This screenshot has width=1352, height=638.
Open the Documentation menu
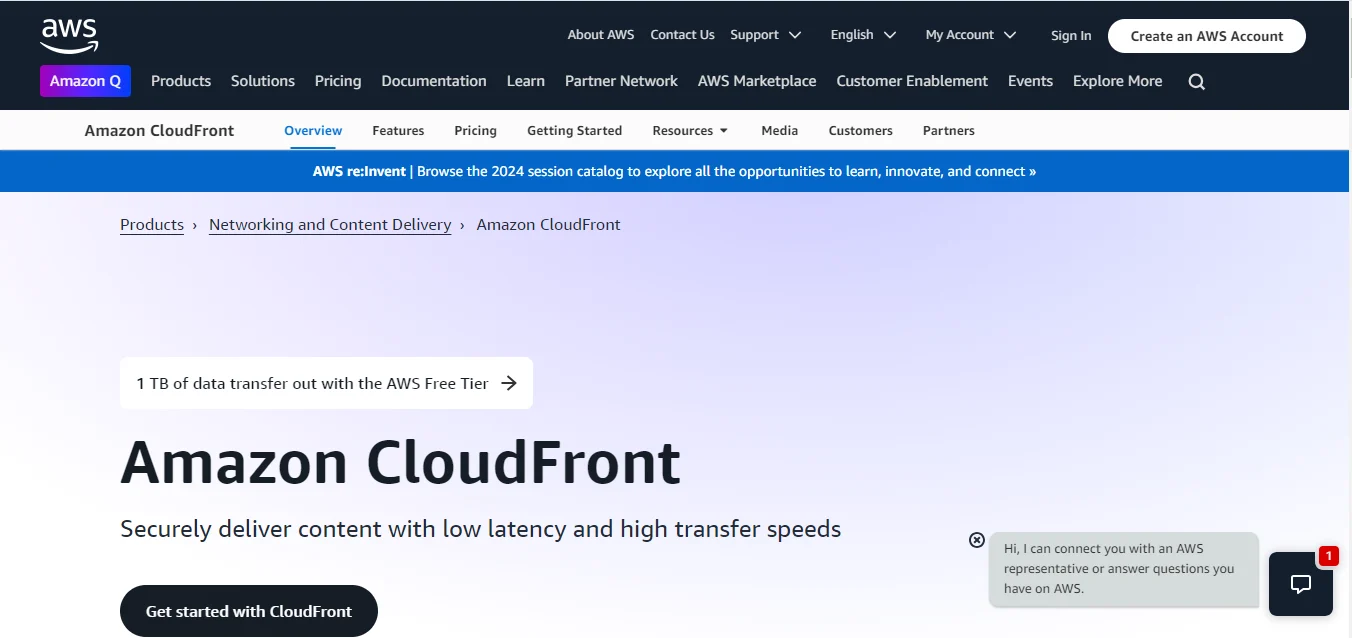pyautogui.click(x=434, y=81)
